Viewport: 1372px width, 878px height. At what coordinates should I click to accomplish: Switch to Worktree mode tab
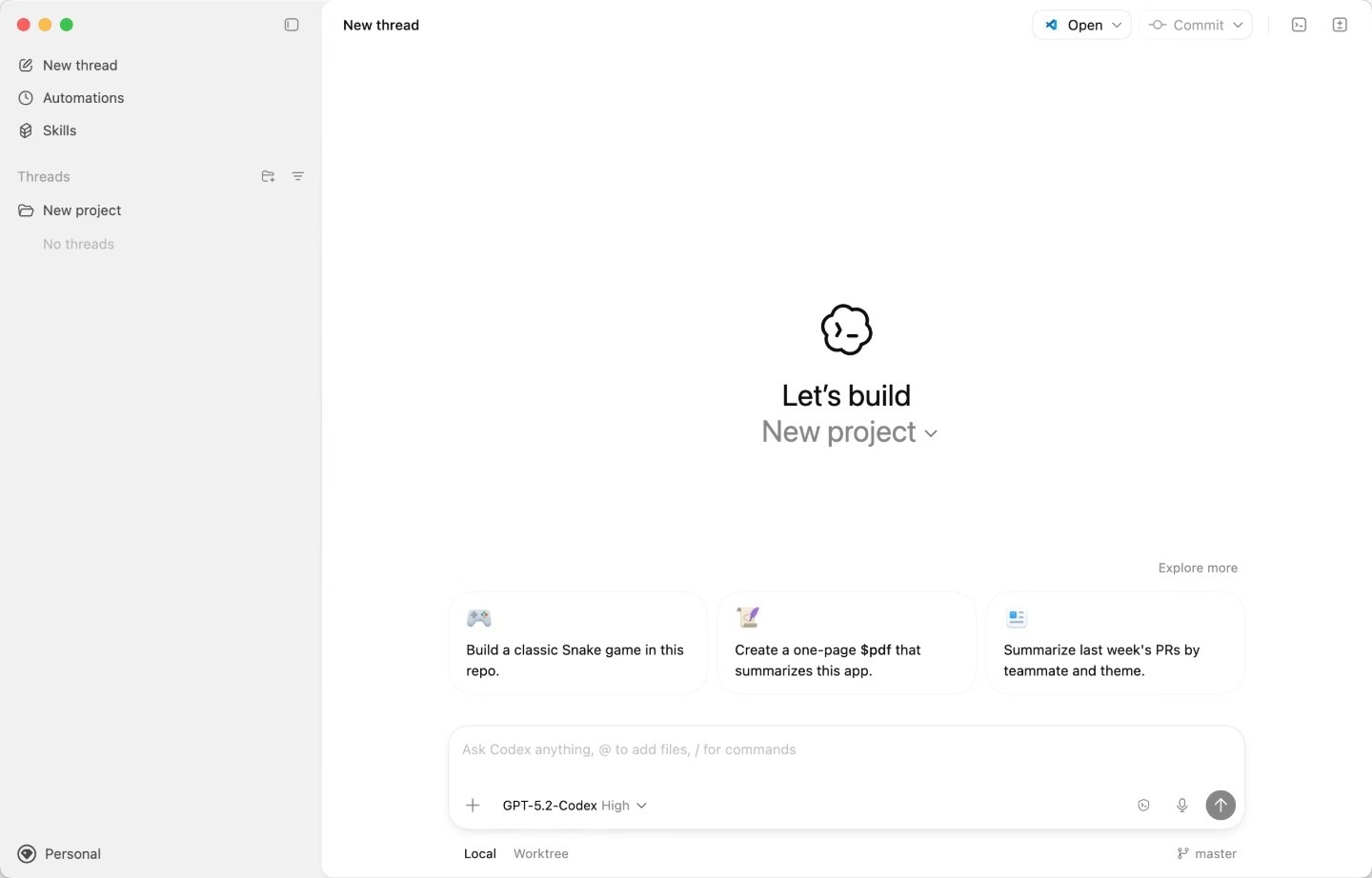pyautogui.click(x=541, y=854)
